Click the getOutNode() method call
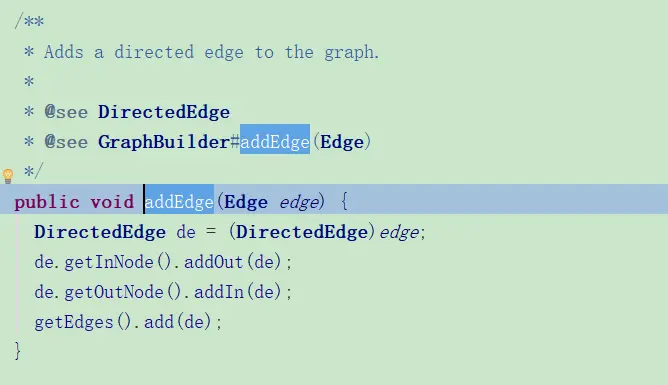668x385 pixels. (x=123, y=292)
